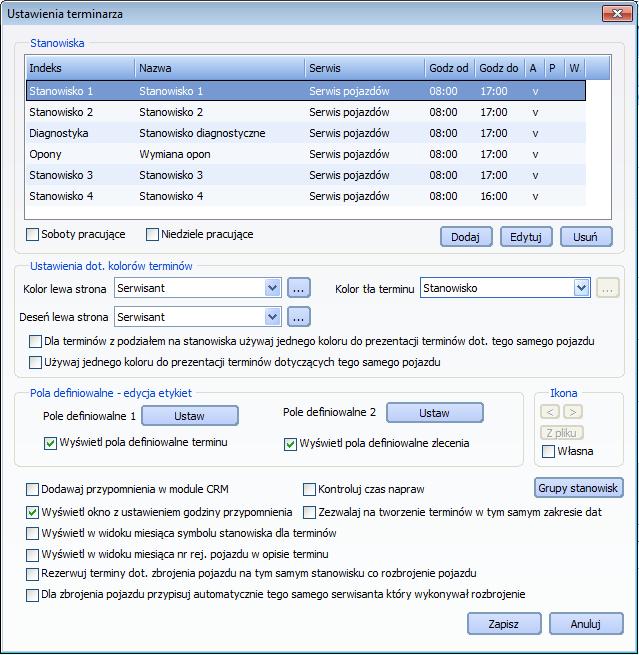Click the previous icon arrow in the Ikona group
The image size is (639, 655).
pyautogui.click(x=550, y=412)
